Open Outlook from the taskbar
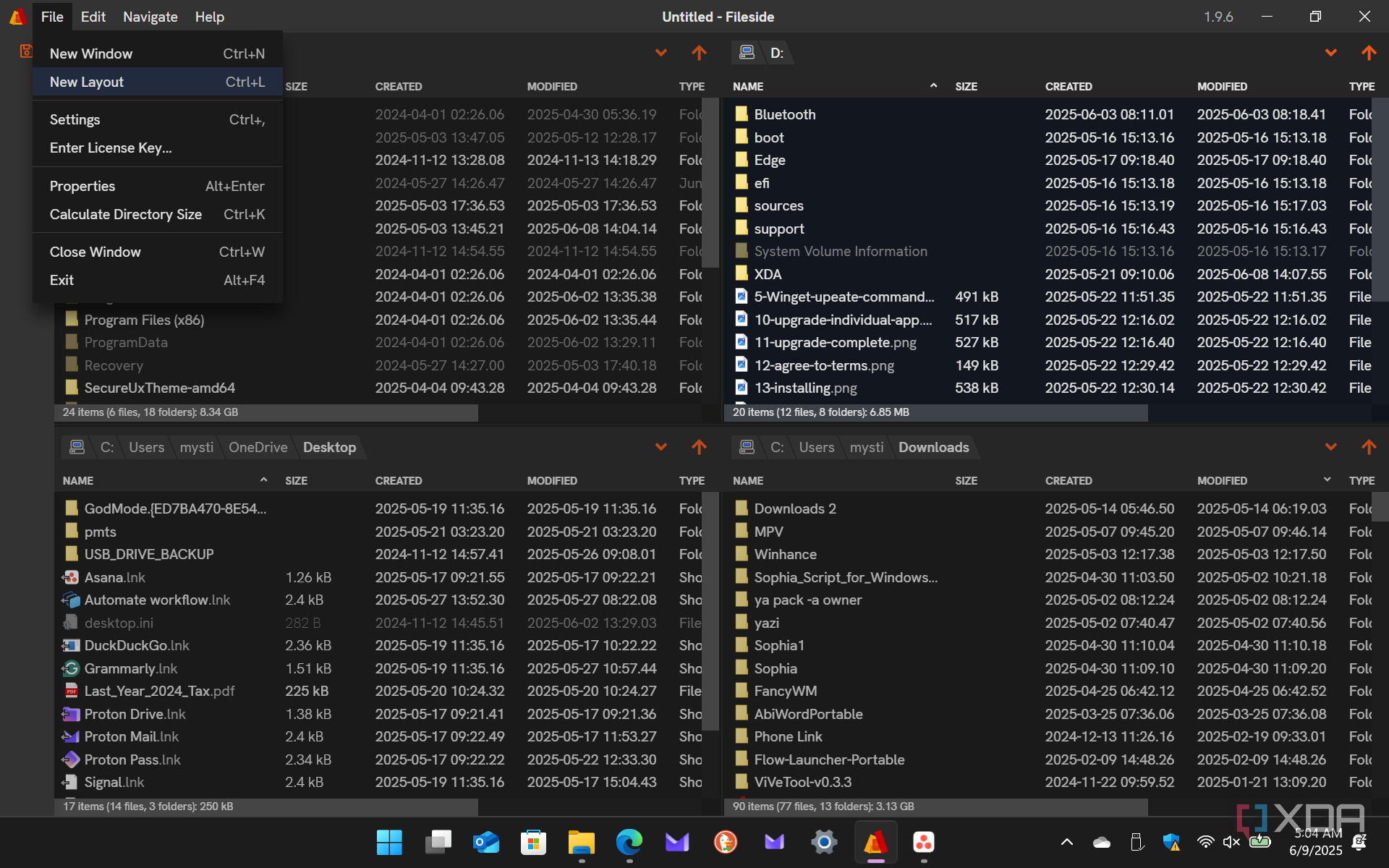Image resolution: width=1389 pixels, height=868 pixels. [x=485, y=842]
